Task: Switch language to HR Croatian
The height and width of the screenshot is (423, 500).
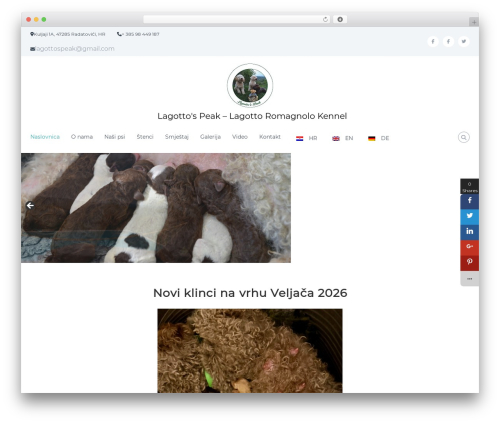Action: pos(306,138)
